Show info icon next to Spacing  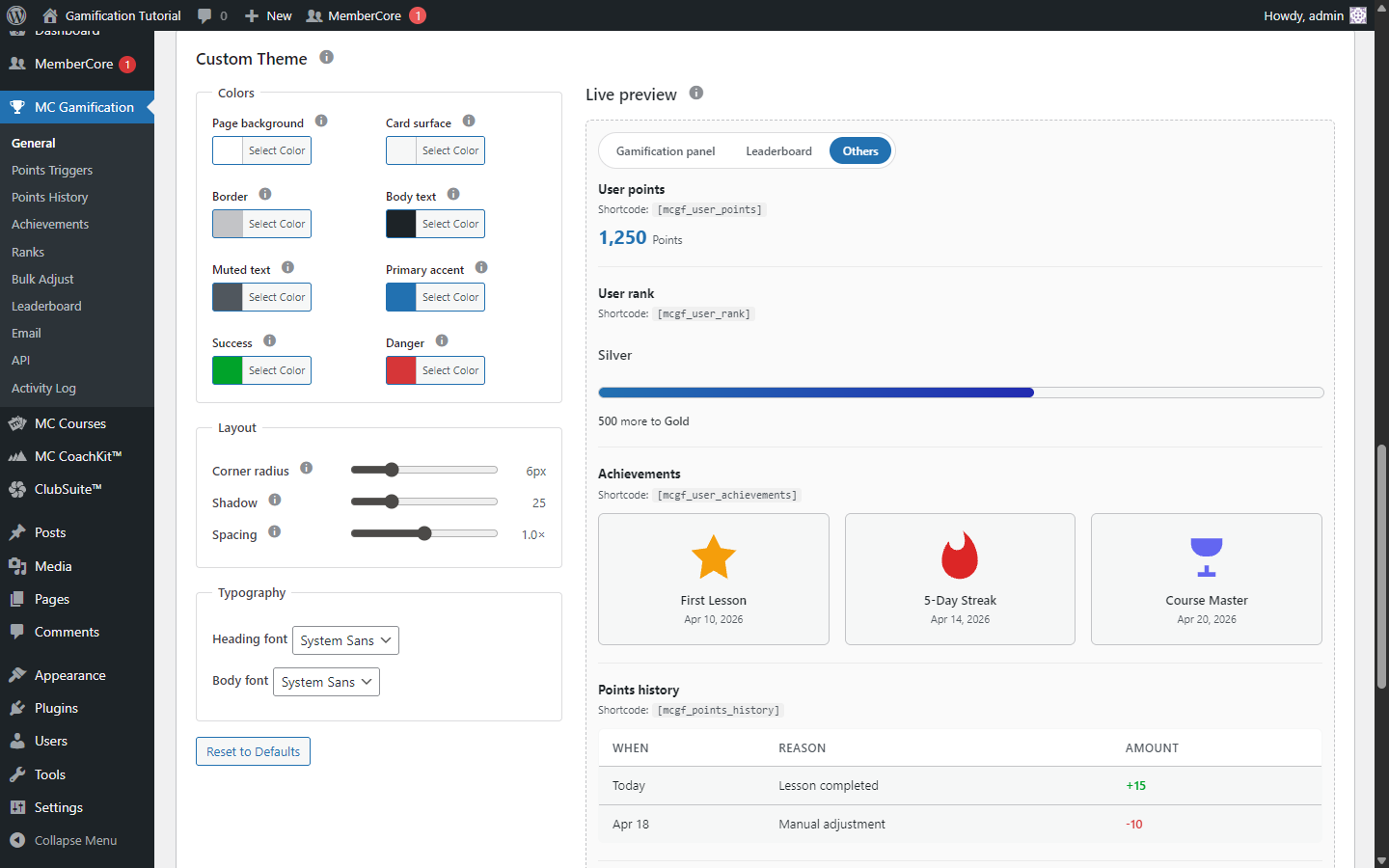(x=275, y=531)
